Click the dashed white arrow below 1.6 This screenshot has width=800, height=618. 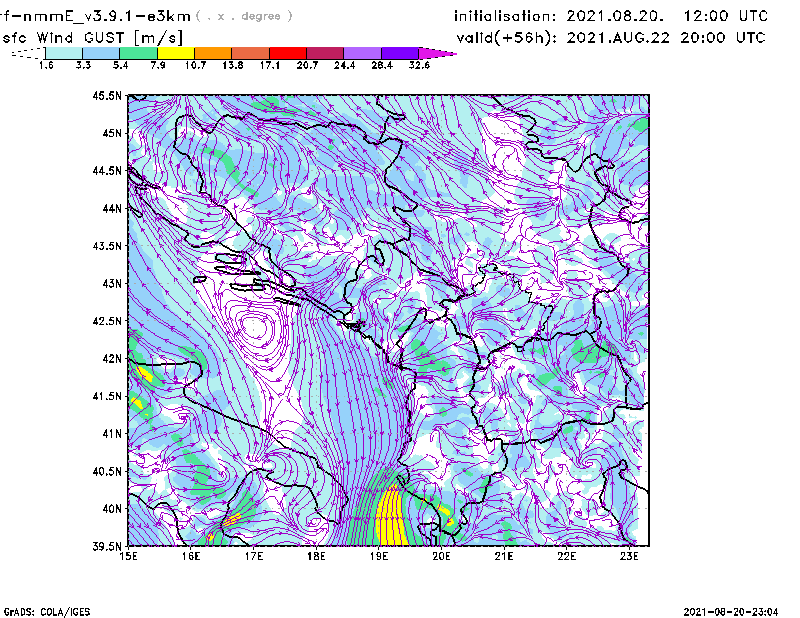28,53
